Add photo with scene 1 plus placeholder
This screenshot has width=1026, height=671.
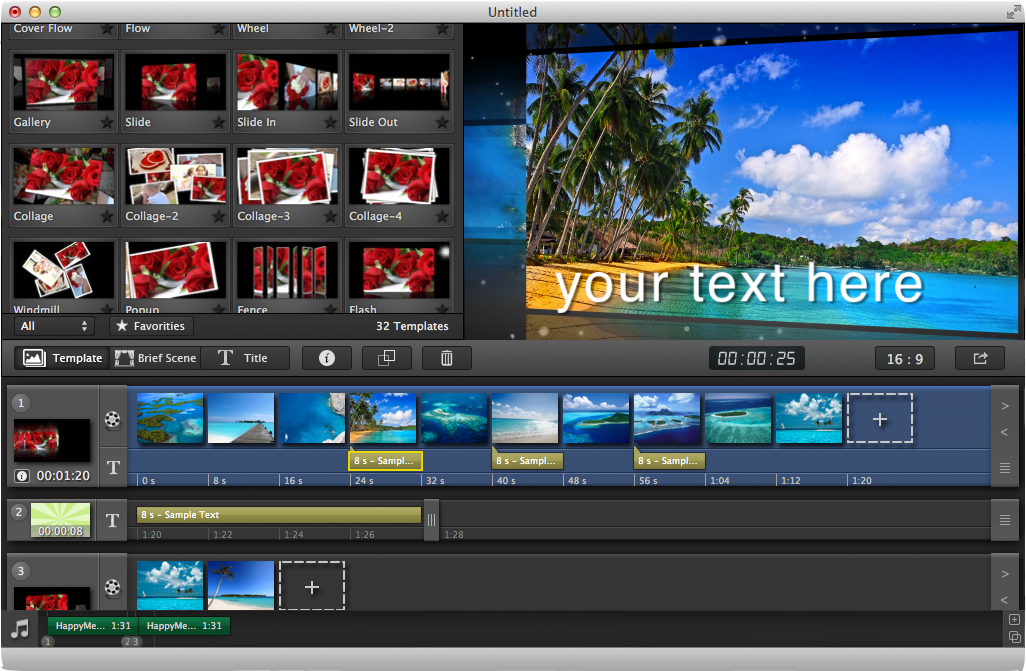(x=879, y=419)
